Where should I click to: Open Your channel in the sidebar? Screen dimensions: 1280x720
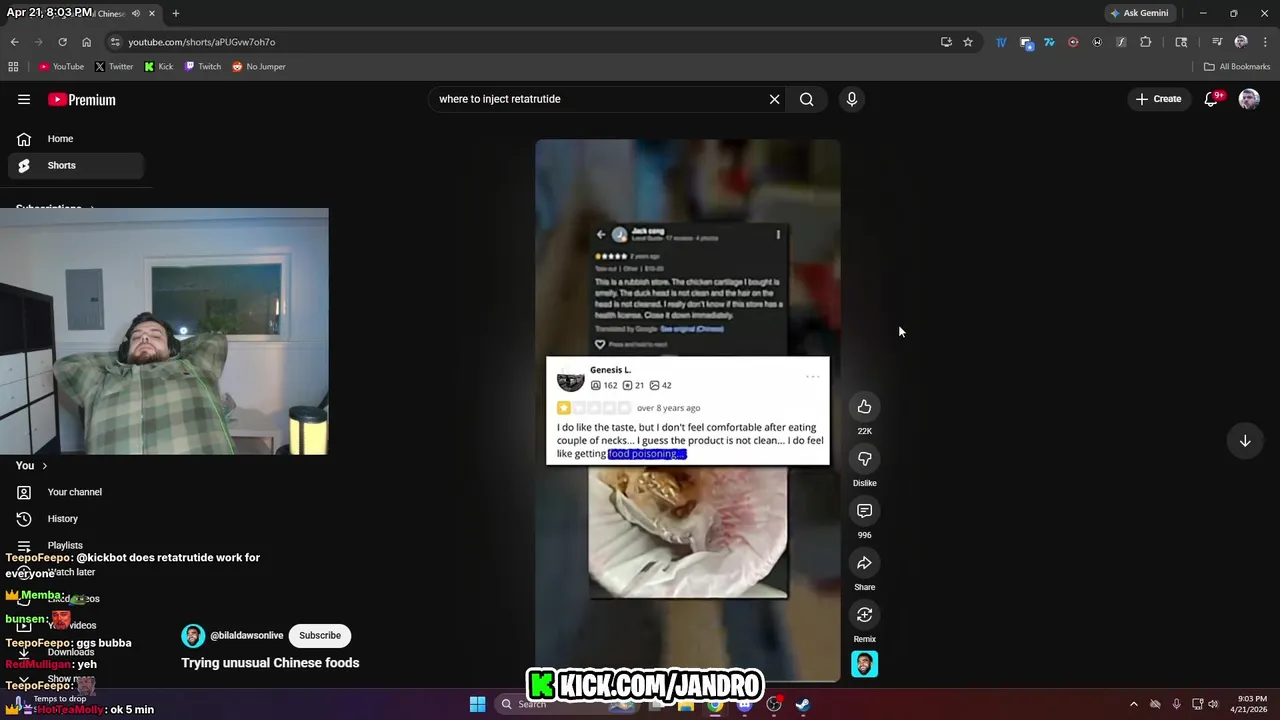point(74,492)
